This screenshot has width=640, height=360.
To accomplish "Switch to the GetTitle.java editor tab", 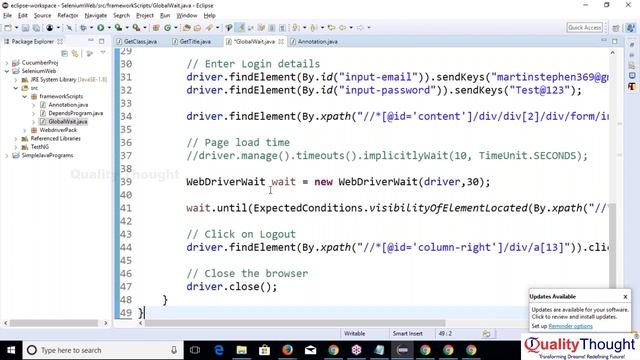I will [x=192, y=42].
